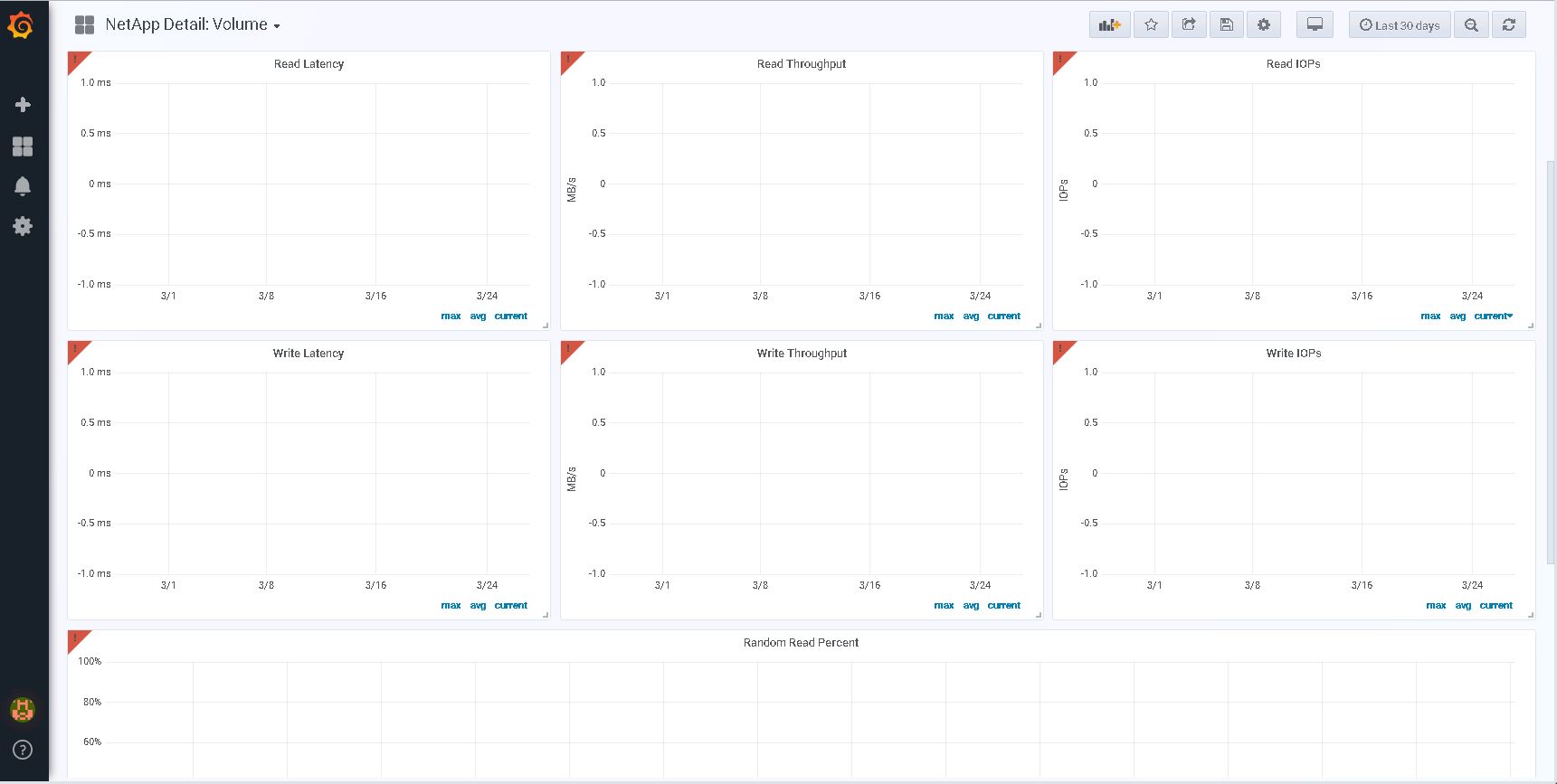Image resolution: width=1557 pixels, height=784 pixels.
Task: Open the Write Latency panel title menu
Action: 309,354
